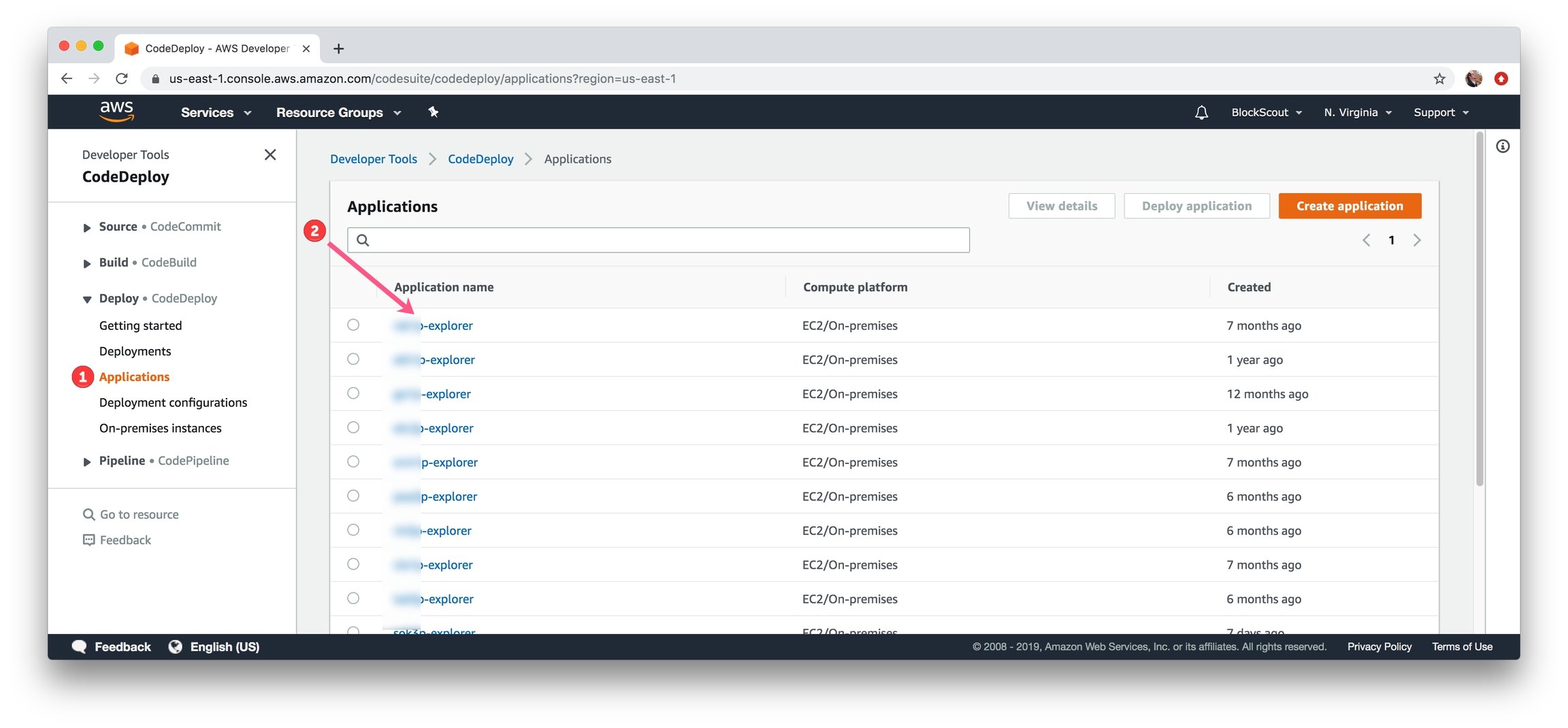Viewport: 1568px width, 728px height.
Task: Click the Go to resource search icon
Action: coord(88,514)
